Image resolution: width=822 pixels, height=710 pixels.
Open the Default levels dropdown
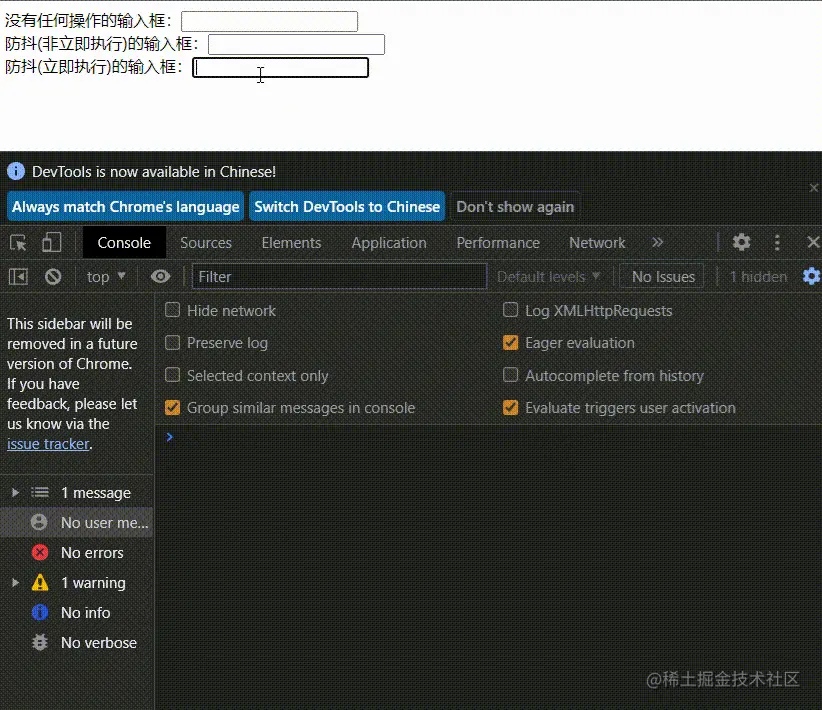click(x=548, y=276)
